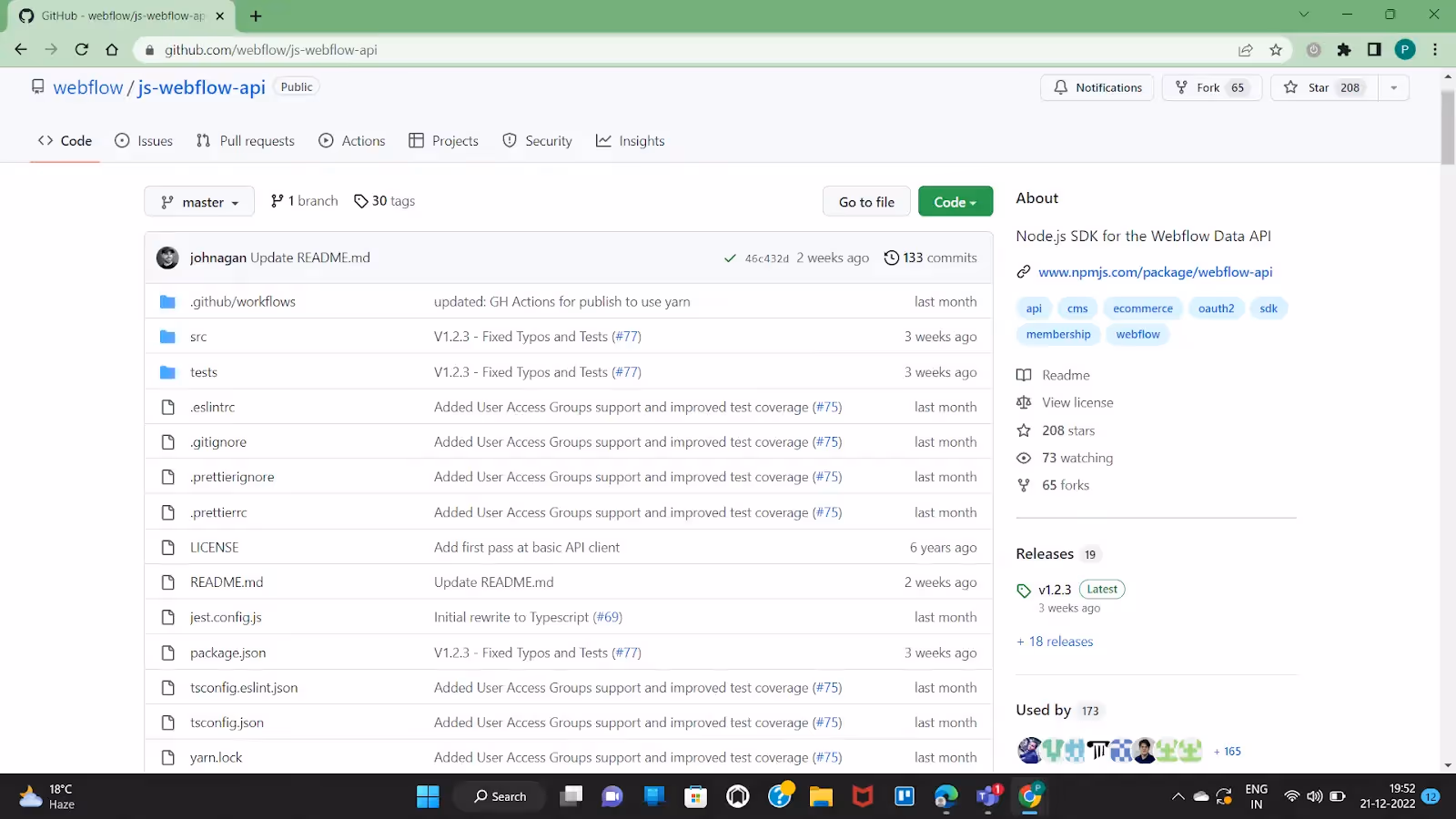Open the green Code dropdown

click(x=955, y=202)
